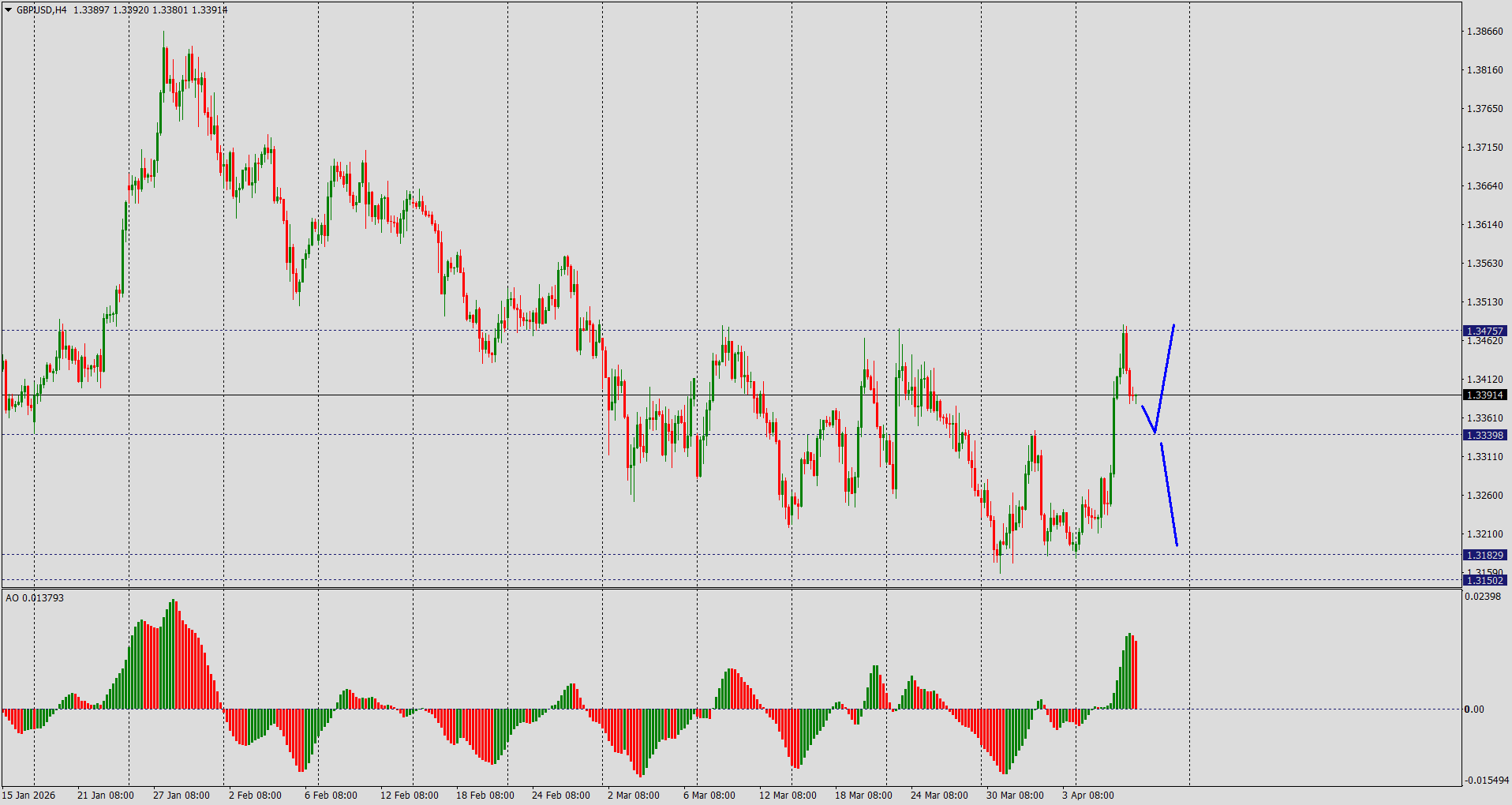
Task: Click the current price tag 1.33914
Action: click(x=1484, y=395)
